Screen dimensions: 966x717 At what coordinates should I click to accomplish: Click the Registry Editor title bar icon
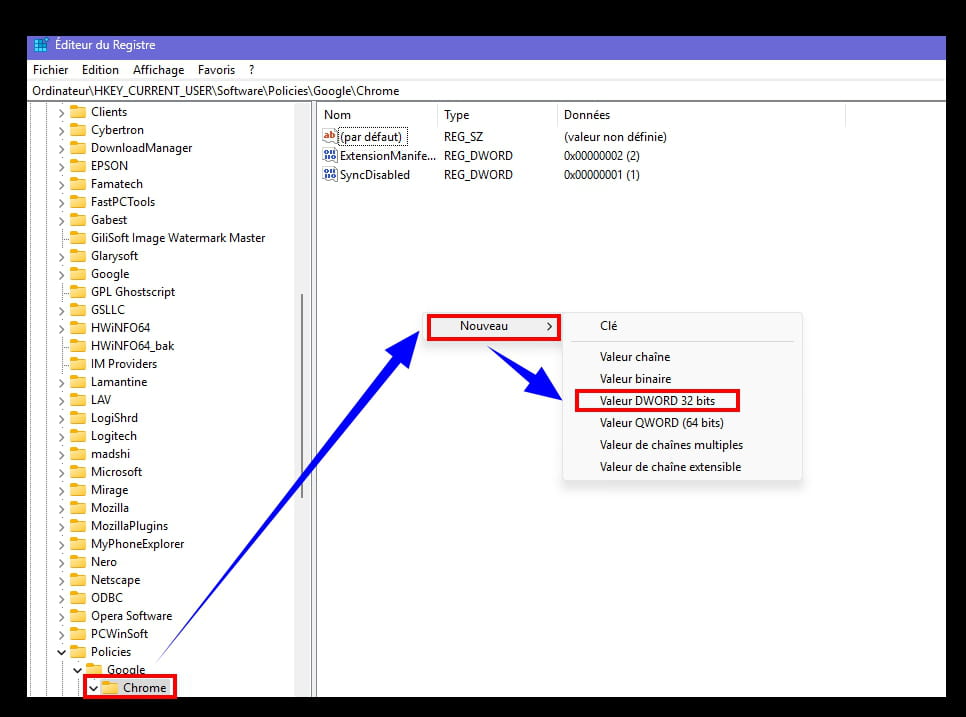click(41, 45)
